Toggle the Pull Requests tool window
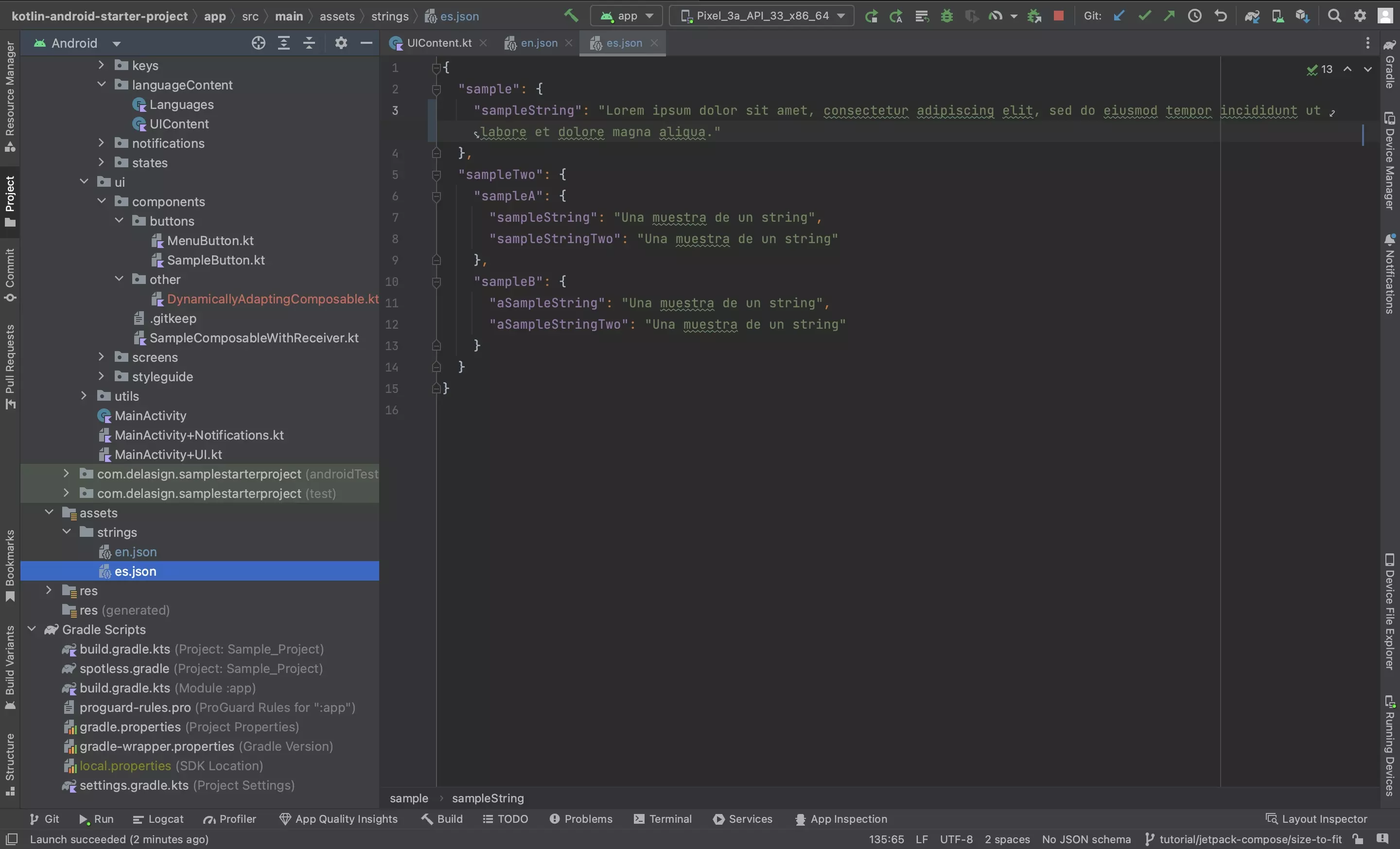Image resolution: width=1400 pixels, height=849 pixels. pos(10,367)
